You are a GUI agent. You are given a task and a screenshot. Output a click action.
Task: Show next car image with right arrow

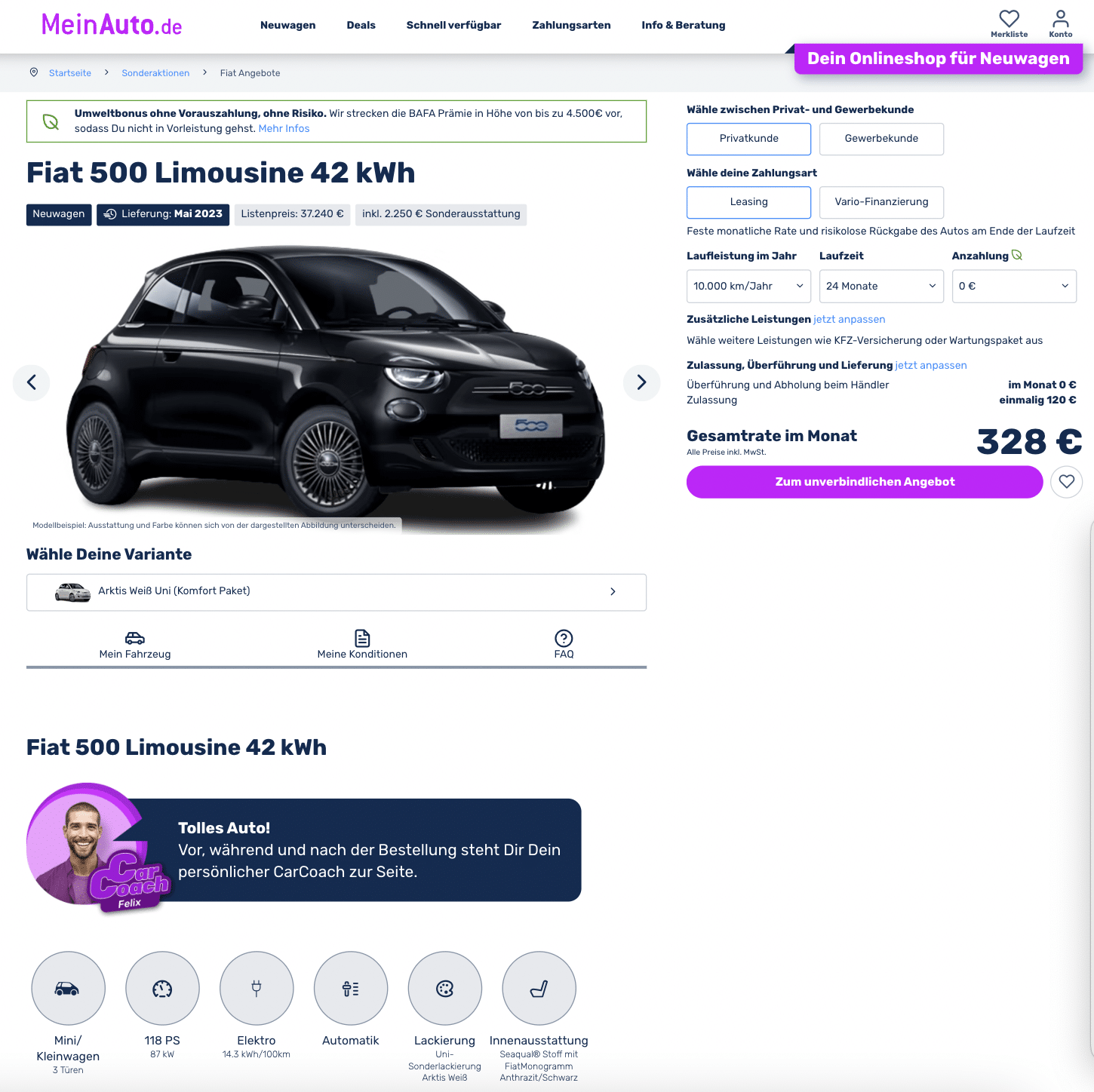click(x=641, y=382)
